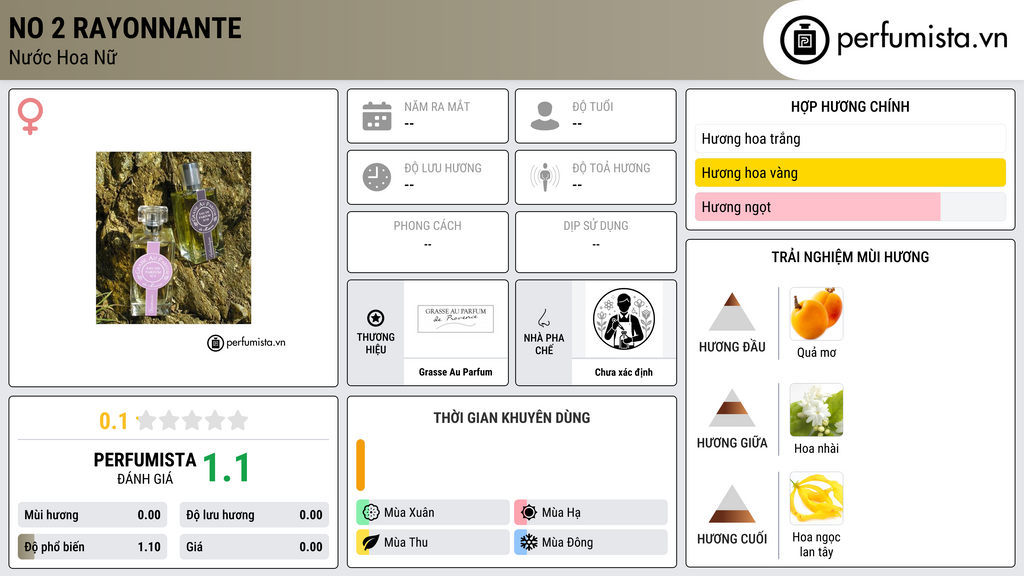
Task: Click the Perfumista đánh giá label
Action: click(145, 468)
